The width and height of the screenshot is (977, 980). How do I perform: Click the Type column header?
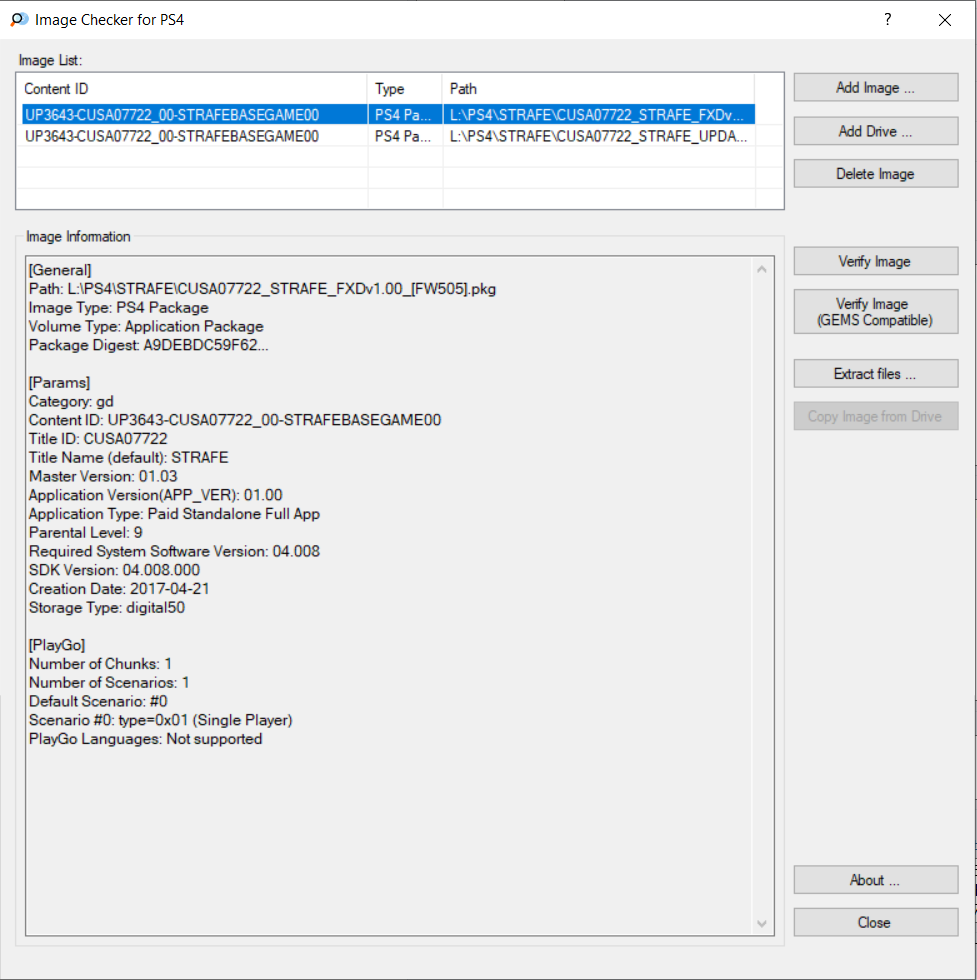(x=405, y=89)
